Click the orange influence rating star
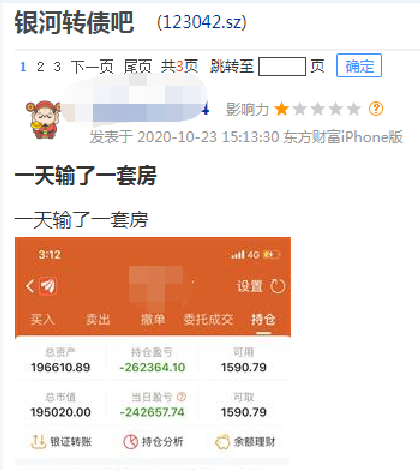Image resolution: width=420 pixels, height=470 pixels. [x=281, y=109]
